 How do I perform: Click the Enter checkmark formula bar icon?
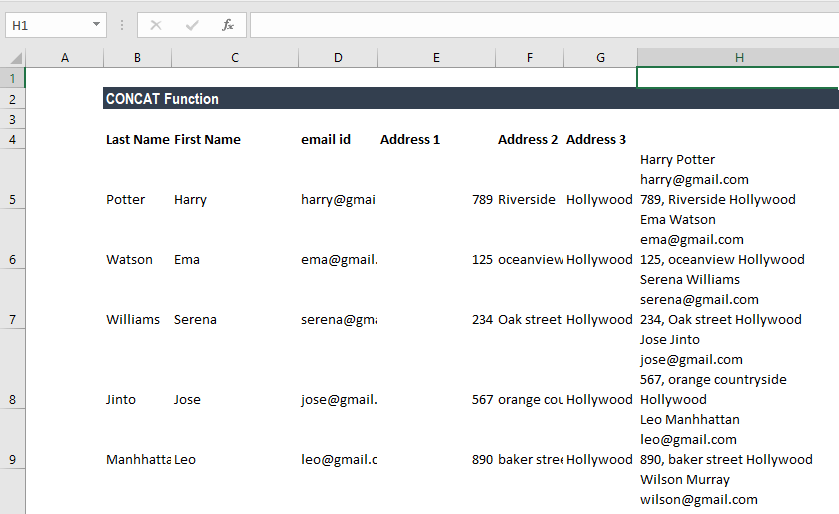pos(192,25)
